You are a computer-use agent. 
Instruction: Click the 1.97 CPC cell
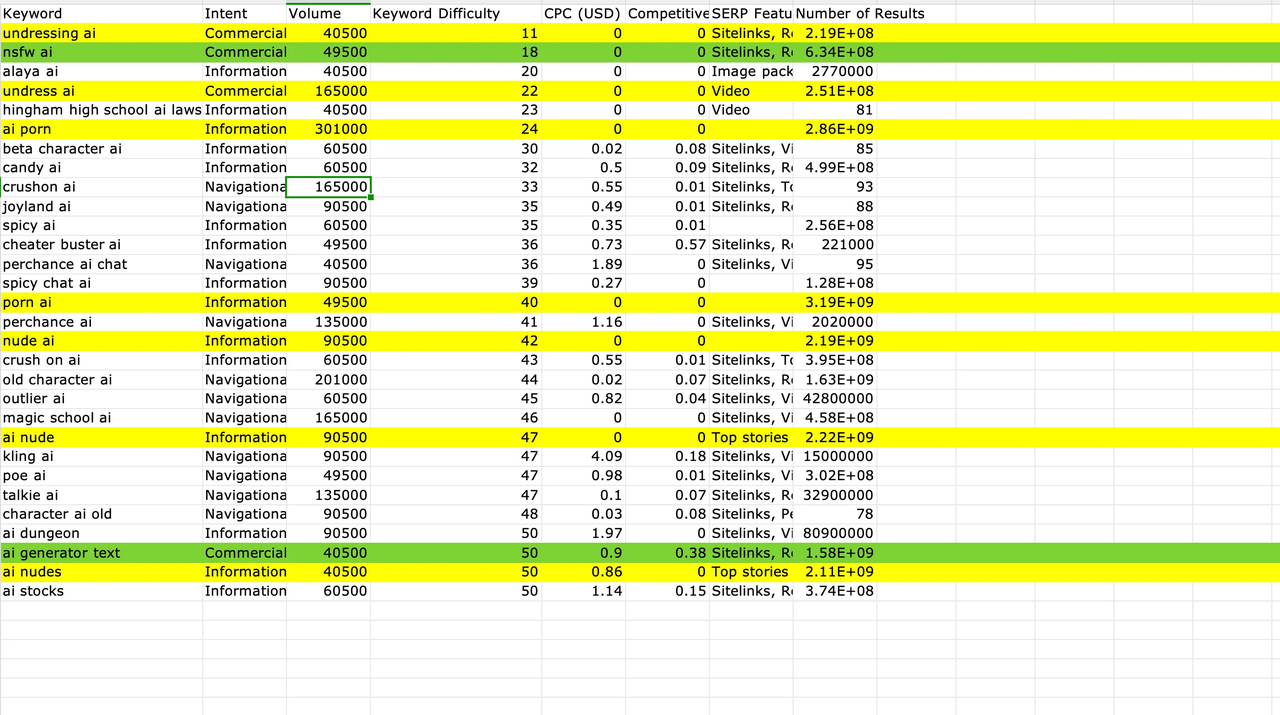point(583,534)
